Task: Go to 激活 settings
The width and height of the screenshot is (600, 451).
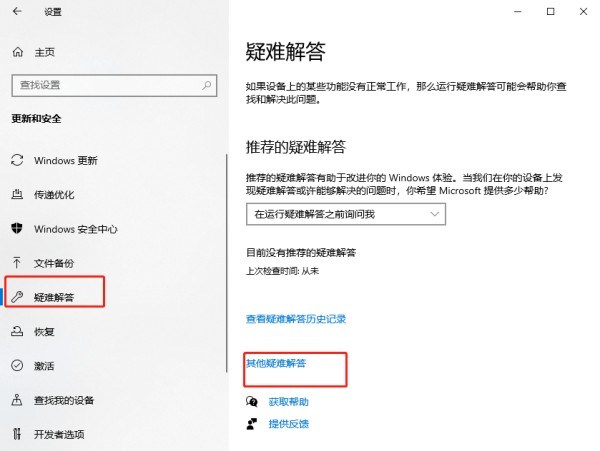Action: pos(44,366)
